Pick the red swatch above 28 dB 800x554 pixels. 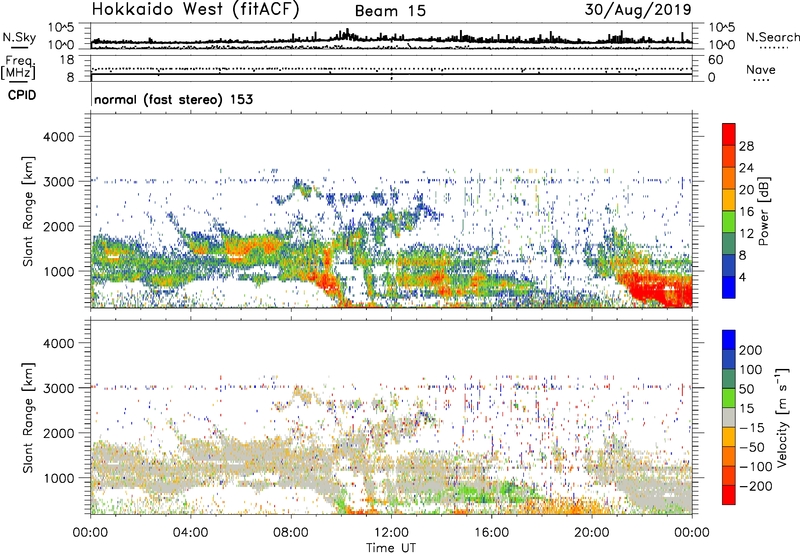point(729,135)
